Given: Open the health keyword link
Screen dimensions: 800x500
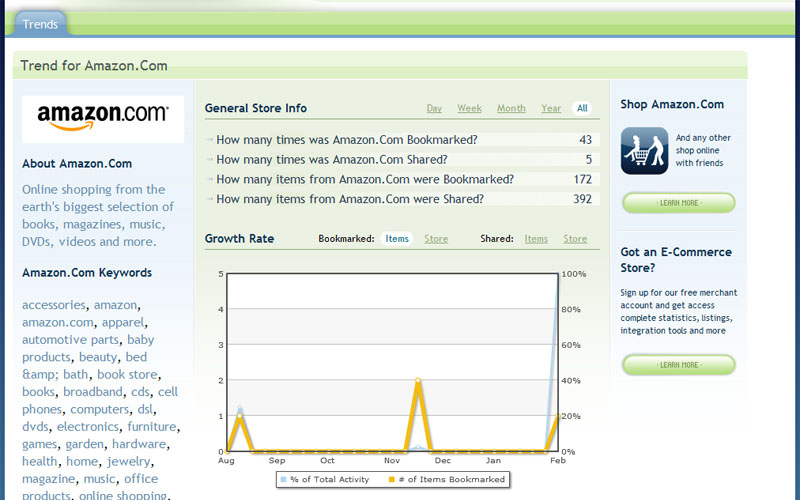Looking at the screenshot, I should coord(39,461).
